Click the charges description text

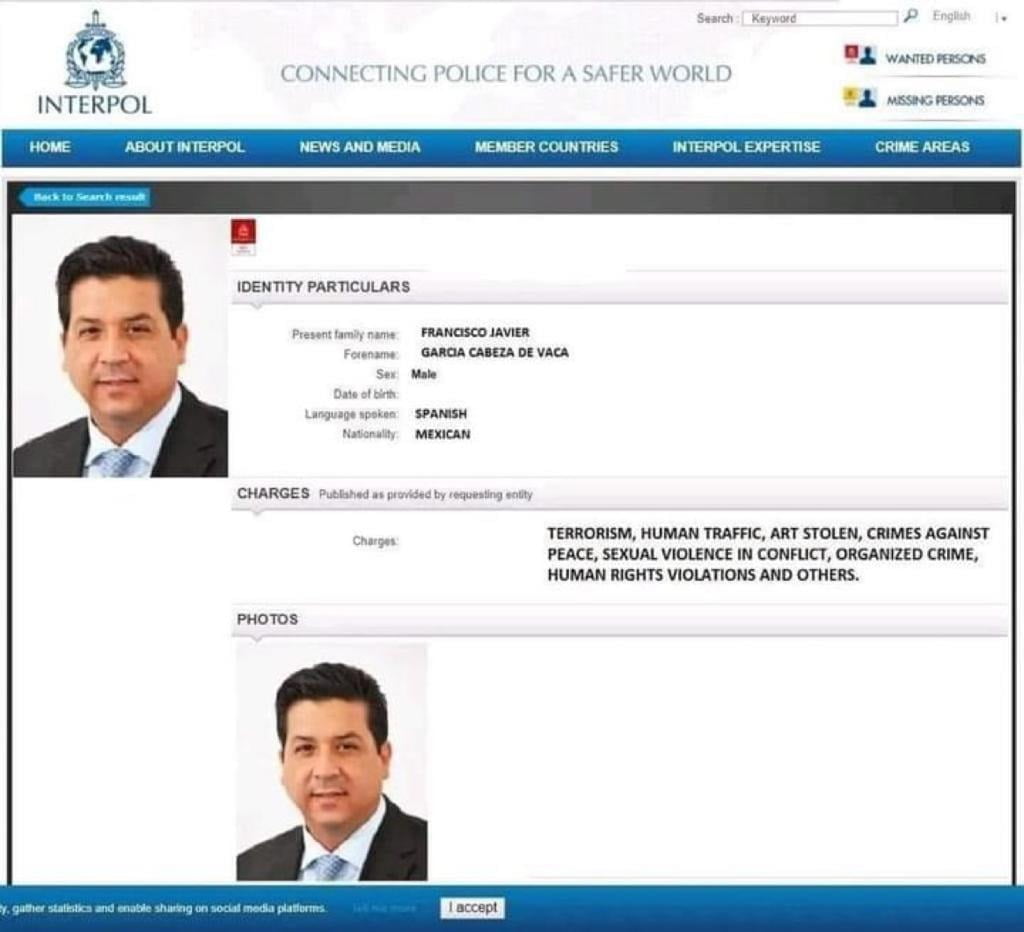[768, 554]
